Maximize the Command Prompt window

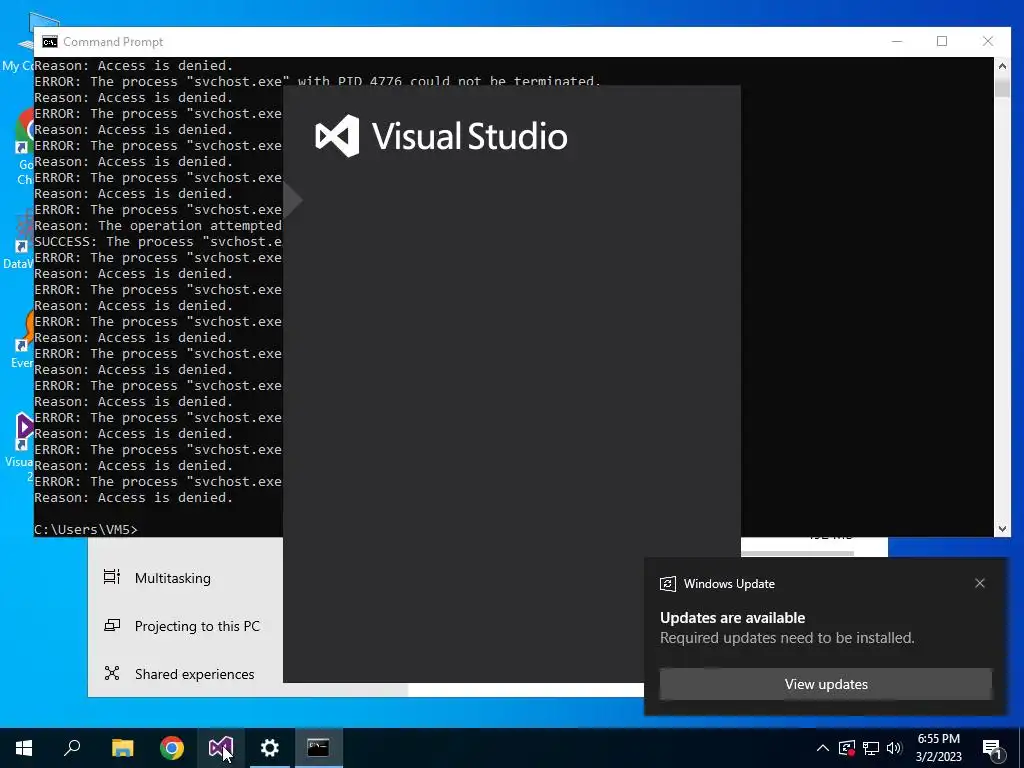point(942,41)
